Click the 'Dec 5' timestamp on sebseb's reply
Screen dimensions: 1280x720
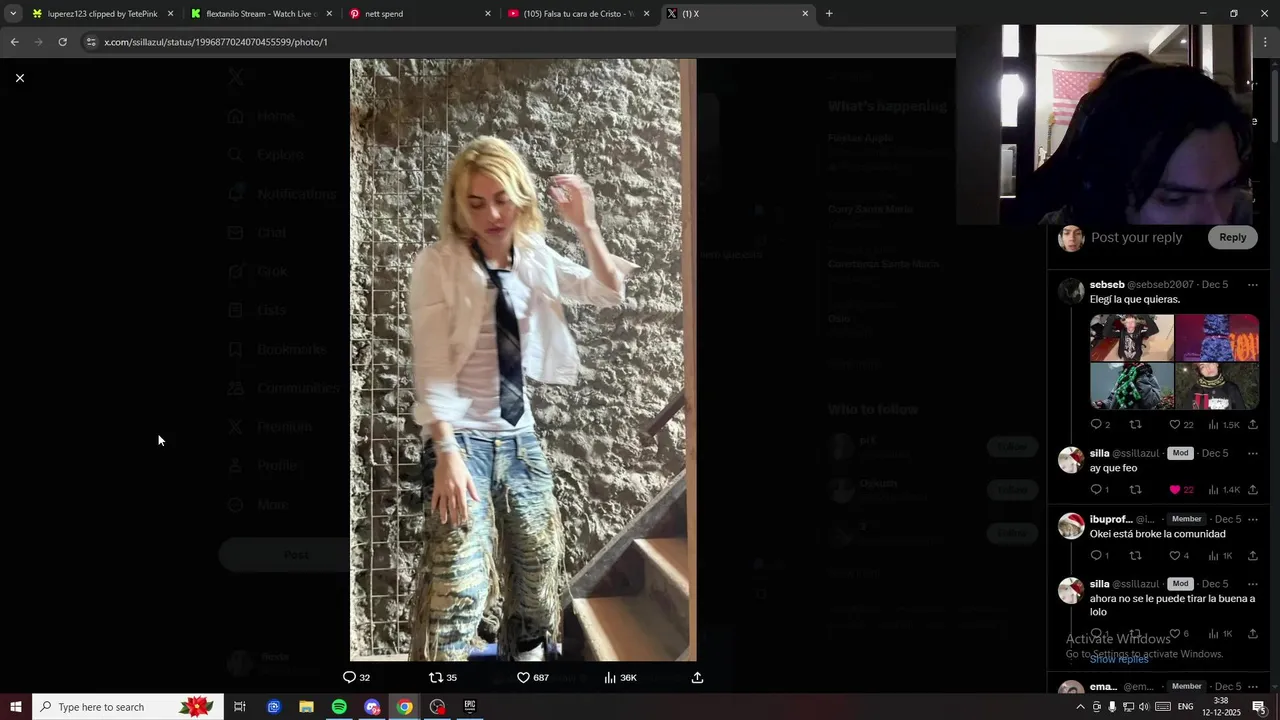[x=1215, y=285]
